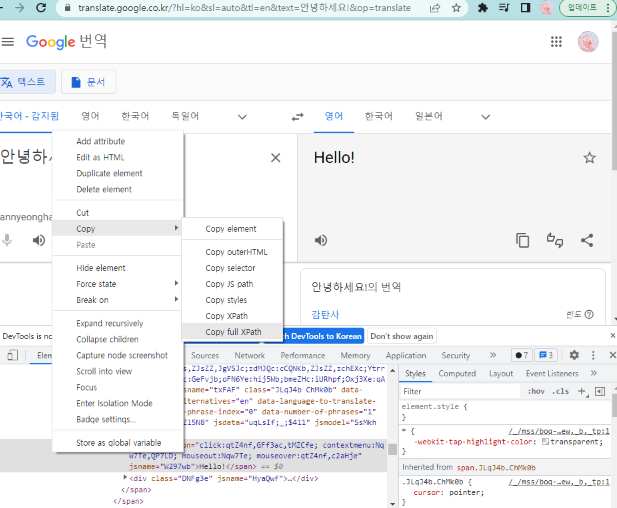
Task: Choose Copy selector
Action: [x=233, y=268]
